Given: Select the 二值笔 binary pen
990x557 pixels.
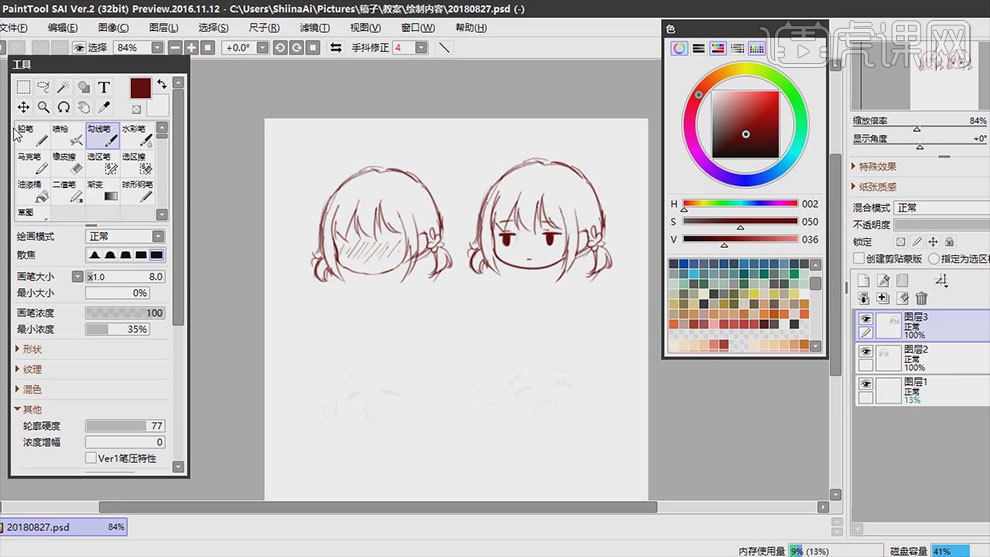Looking at the screenshot, I should click(67, 191).
